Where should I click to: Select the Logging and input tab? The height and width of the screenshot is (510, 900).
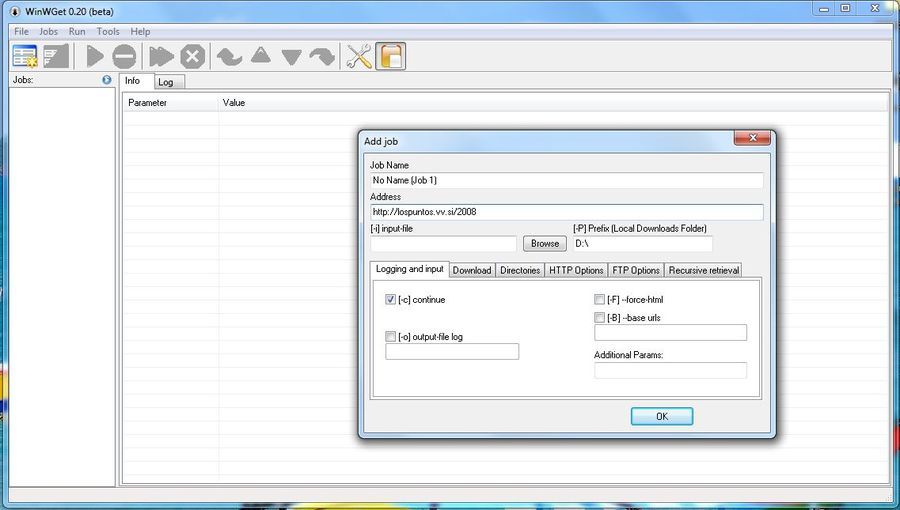point(410,268)
